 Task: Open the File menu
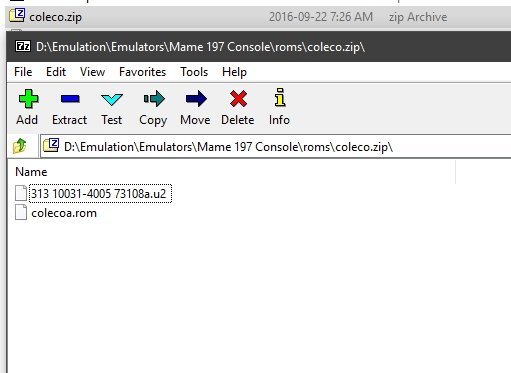point(23,72)
